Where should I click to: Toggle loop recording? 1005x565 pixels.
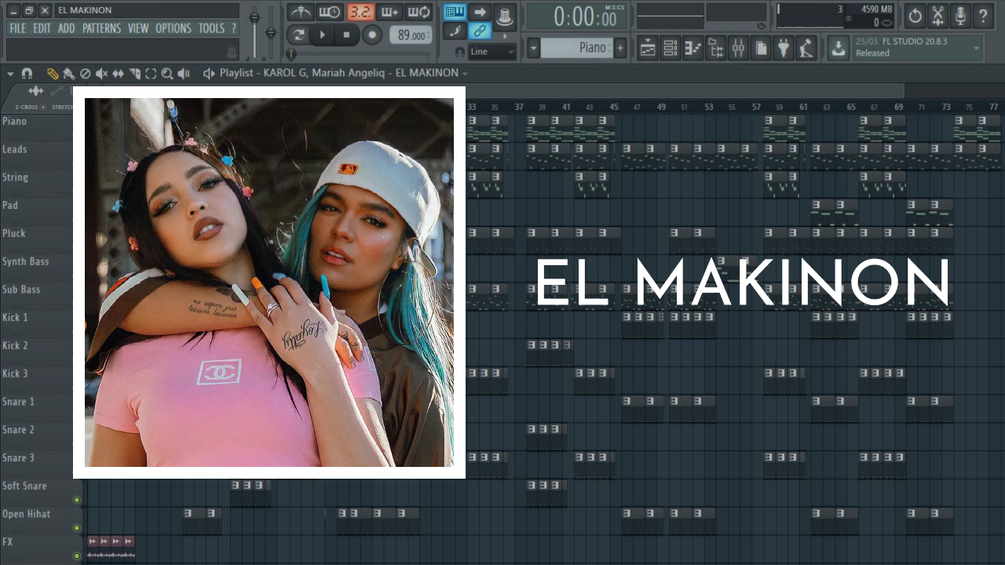(x=419, y=12)
